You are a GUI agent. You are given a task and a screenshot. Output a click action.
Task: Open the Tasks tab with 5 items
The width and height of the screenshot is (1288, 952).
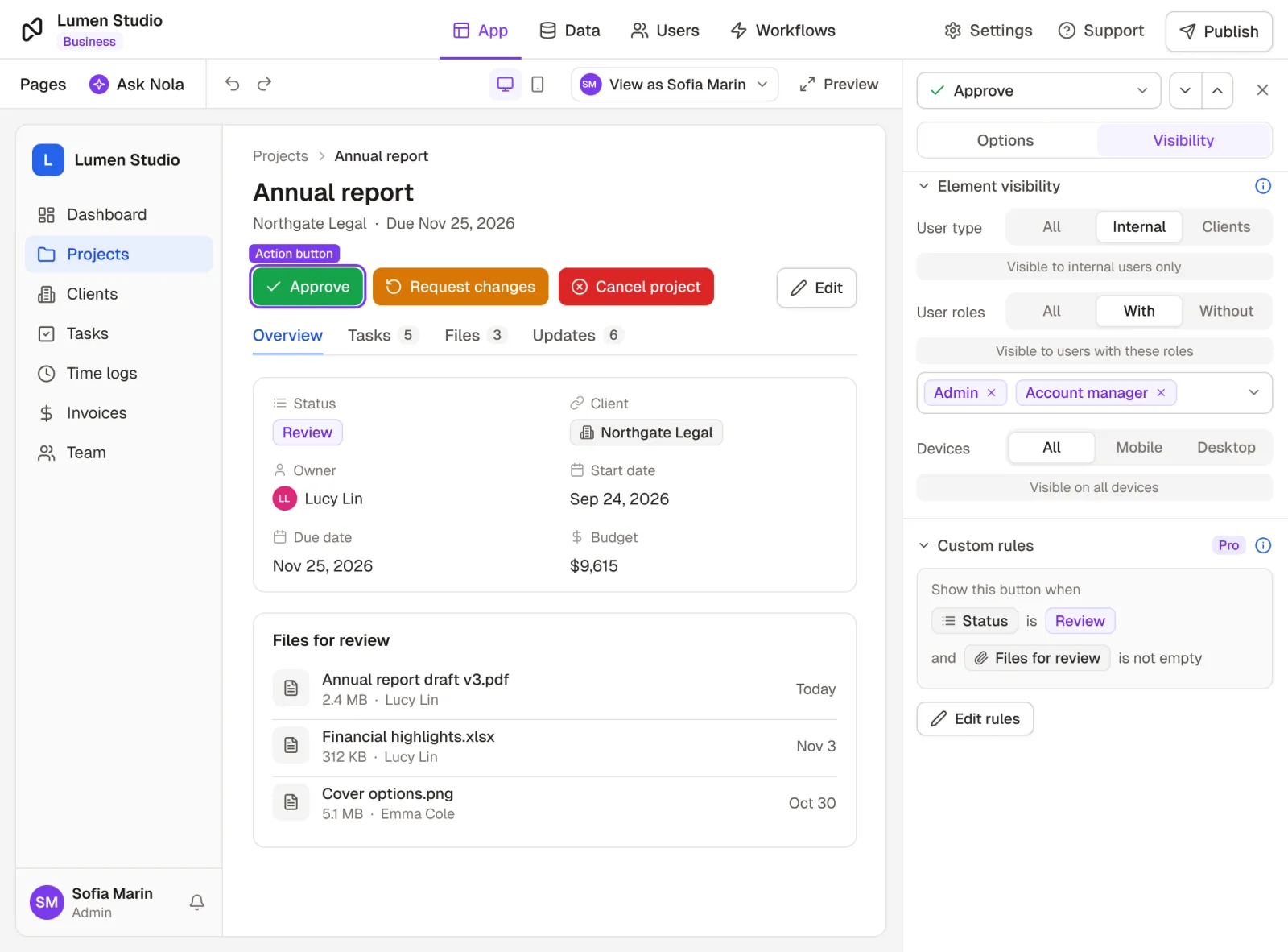point(383,336)
